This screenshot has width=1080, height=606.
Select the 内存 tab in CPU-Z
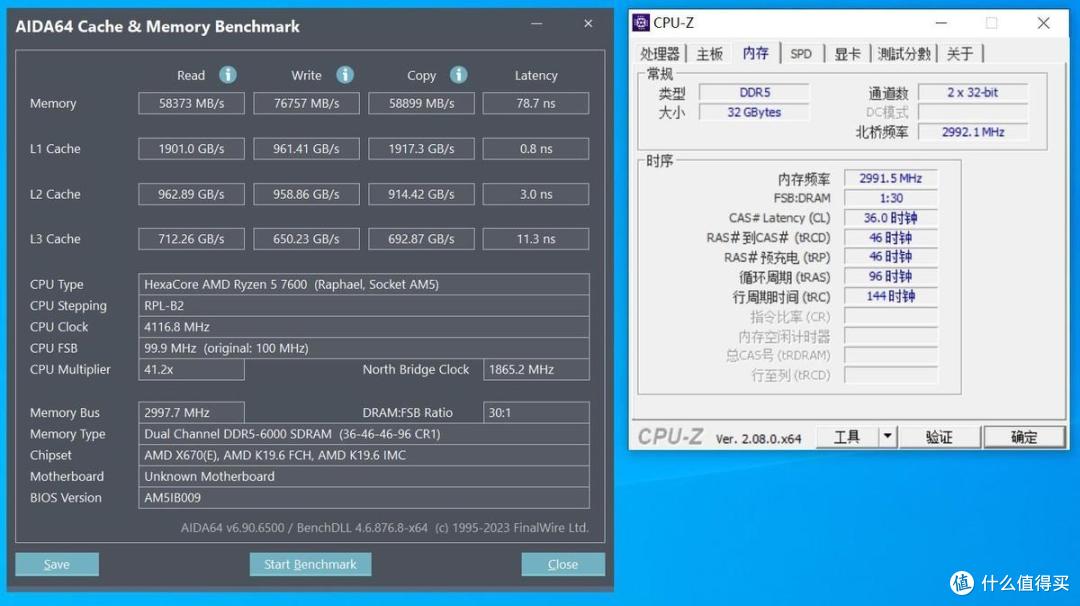coord(756,52)
